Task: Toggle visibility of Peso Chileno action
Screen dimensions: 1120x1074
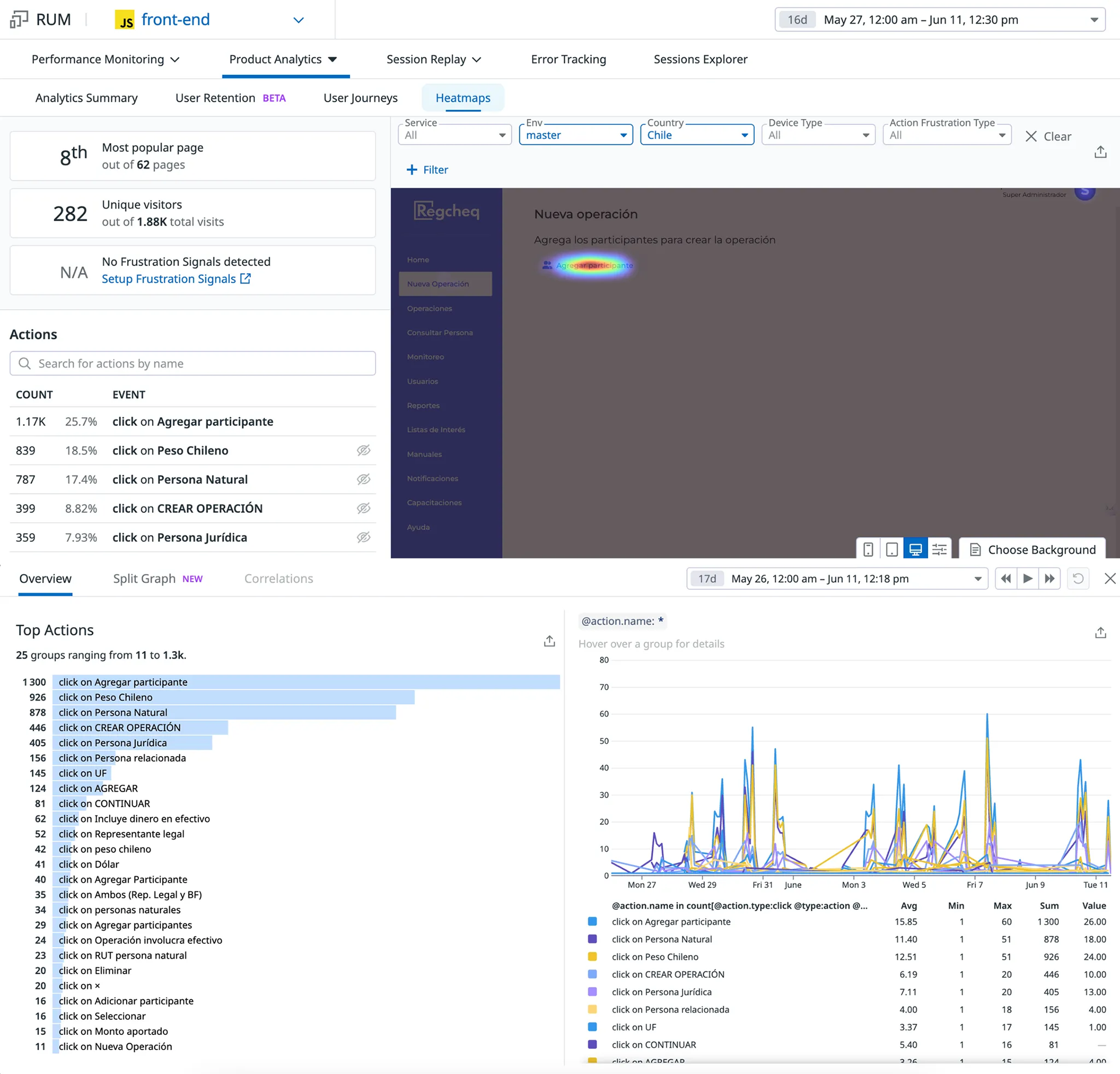Action: 363,450
